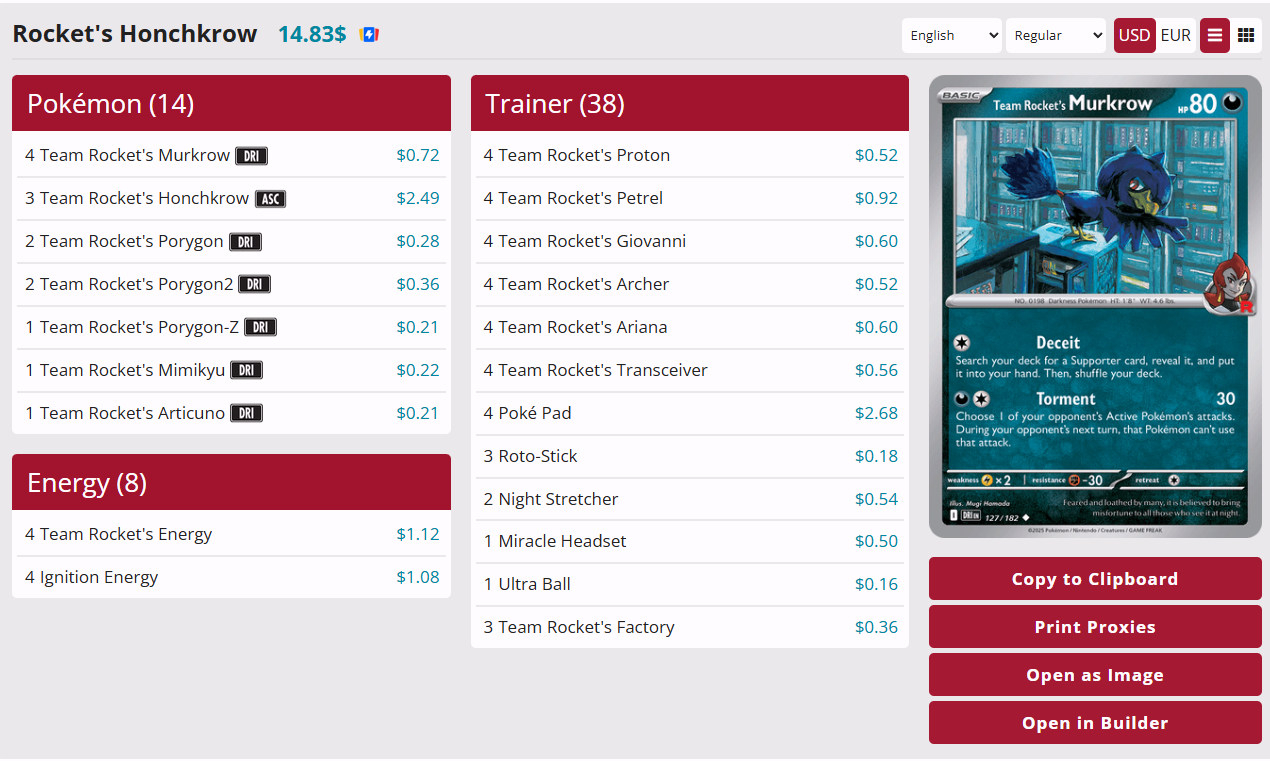Image resolution: width=1270 pixels, height=761 pixels.
Task: Click the $1.12 Team Rocket's Energy price
Action: 418,535
